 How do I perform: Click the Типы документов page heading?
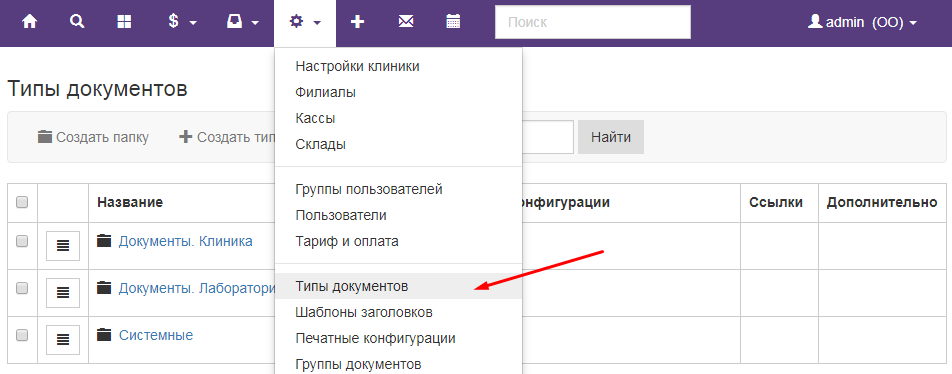(x=97, y=89)
